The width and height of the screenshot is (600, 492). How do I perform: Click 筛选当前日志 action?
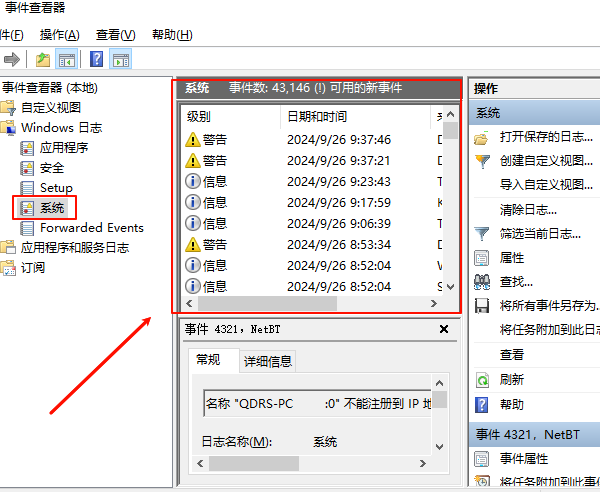coord(540,233)
